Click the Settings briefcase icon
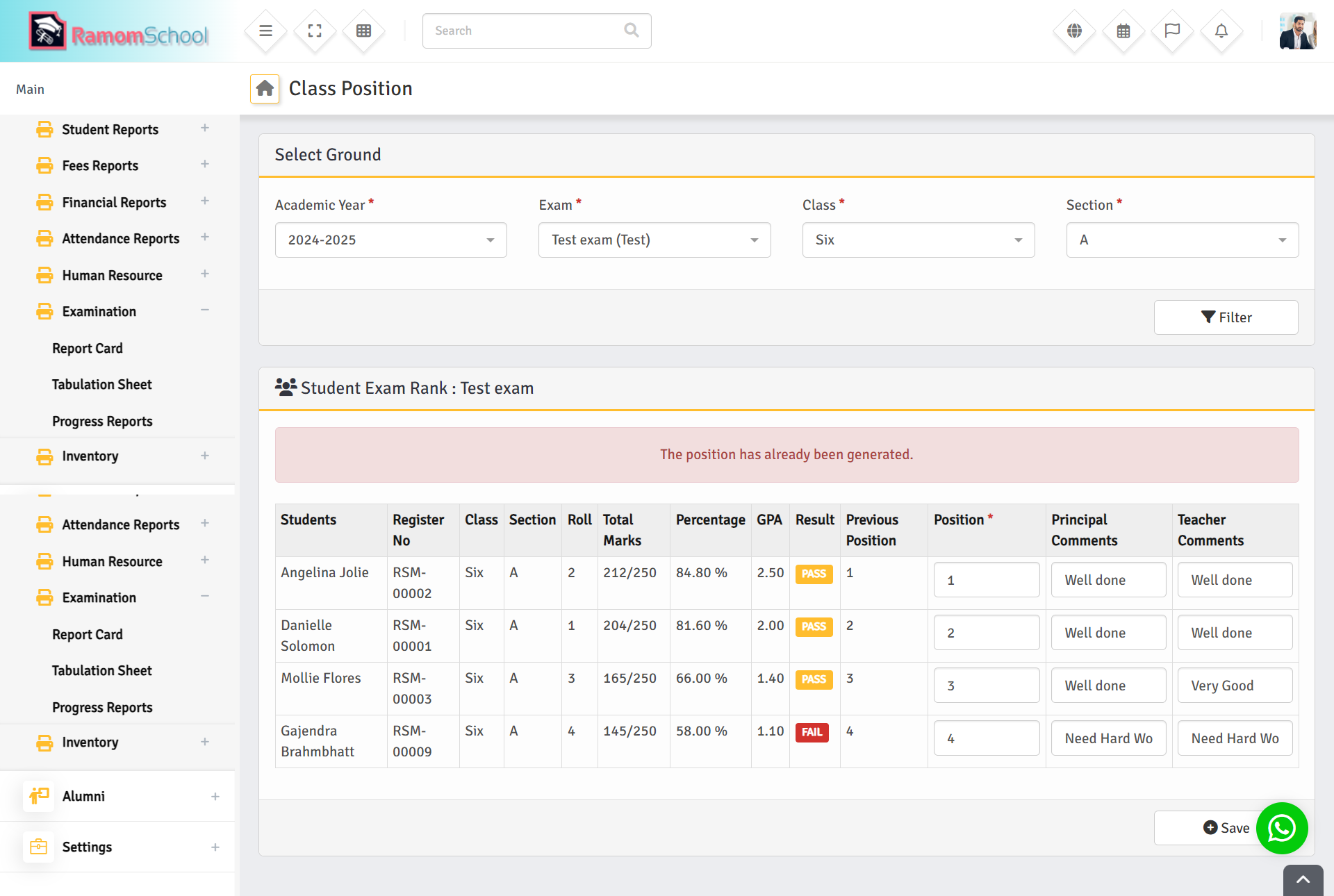 click(x=39, y=847)
